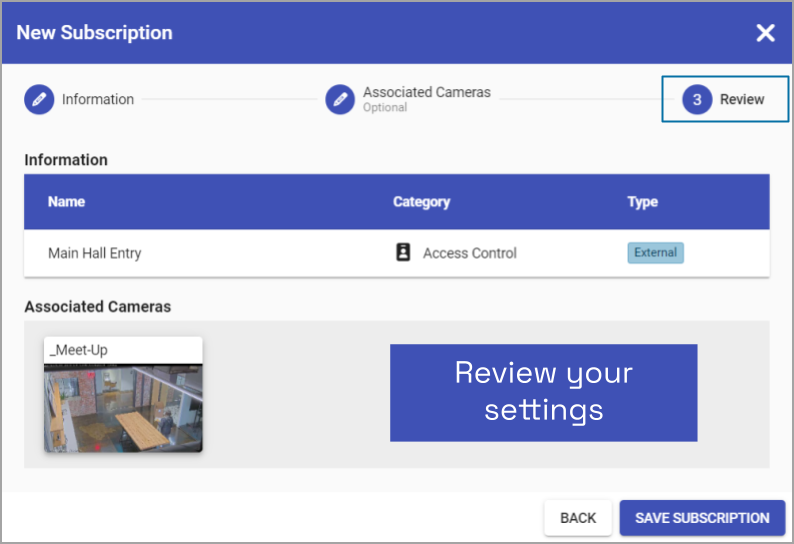Click the Access Control category text

[x=469, y=253]
